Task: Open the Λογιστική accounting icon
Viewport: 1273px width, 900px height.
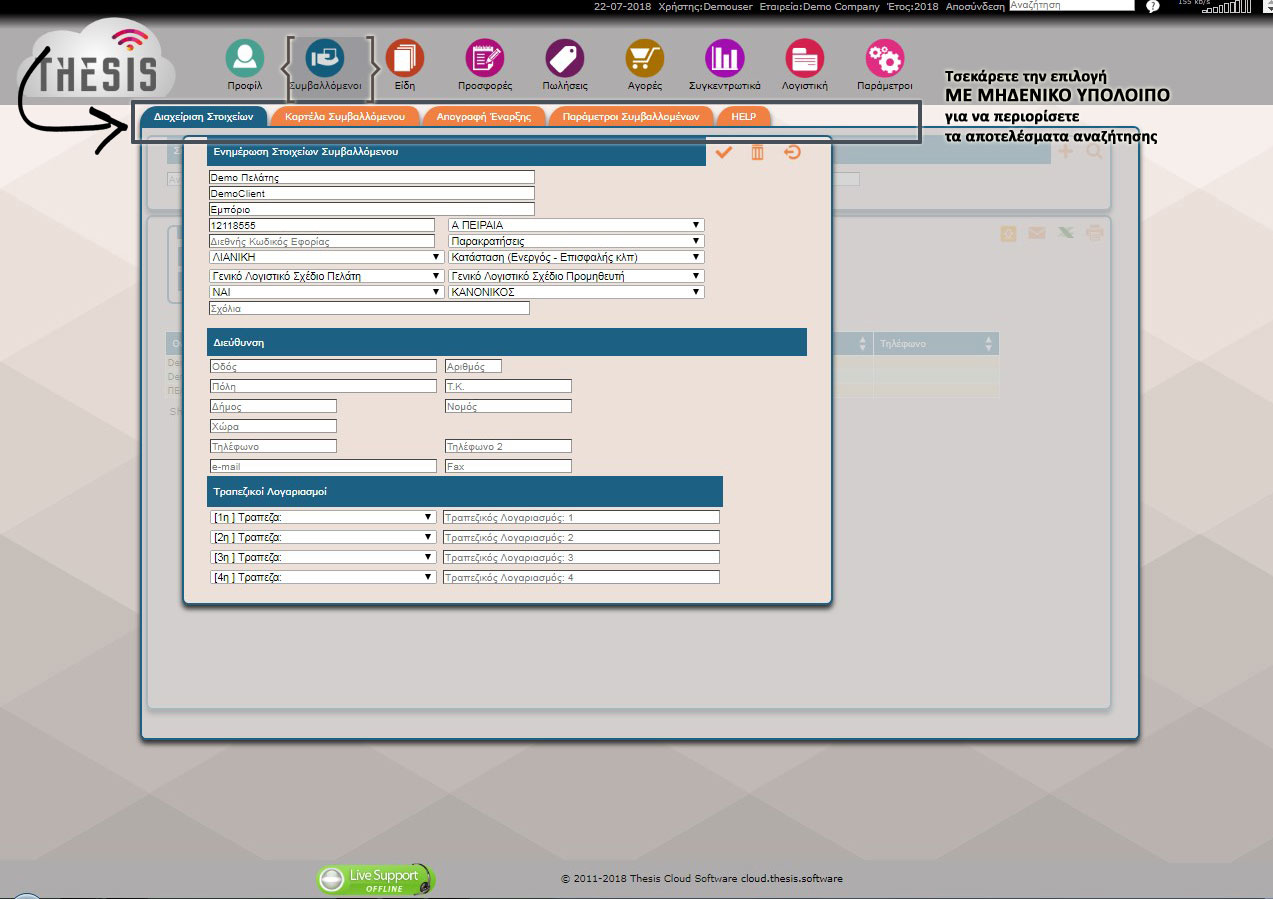Action: (805, 59)
